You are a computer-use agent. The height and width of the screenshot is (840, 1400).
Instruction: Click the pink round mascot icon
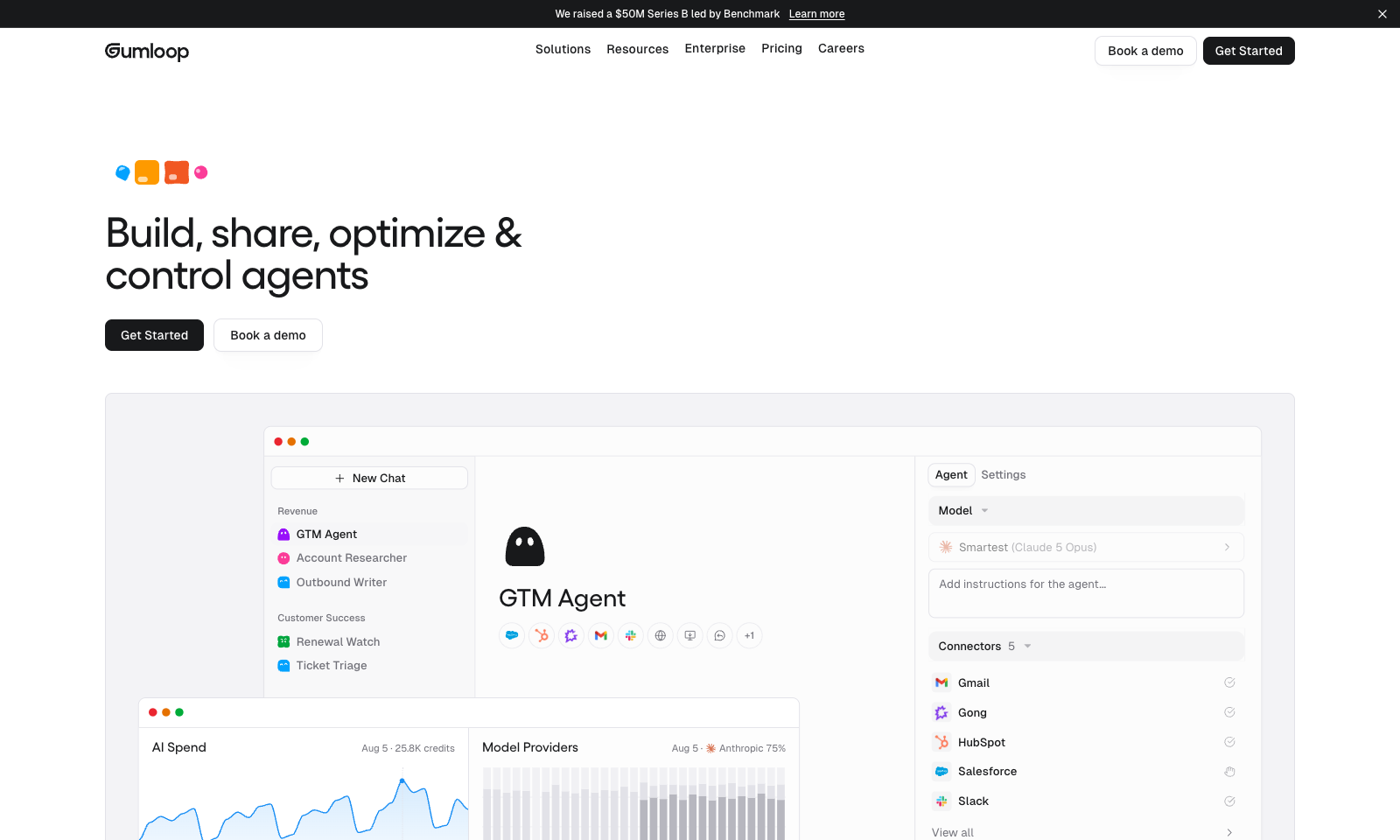tap(200, 172)
